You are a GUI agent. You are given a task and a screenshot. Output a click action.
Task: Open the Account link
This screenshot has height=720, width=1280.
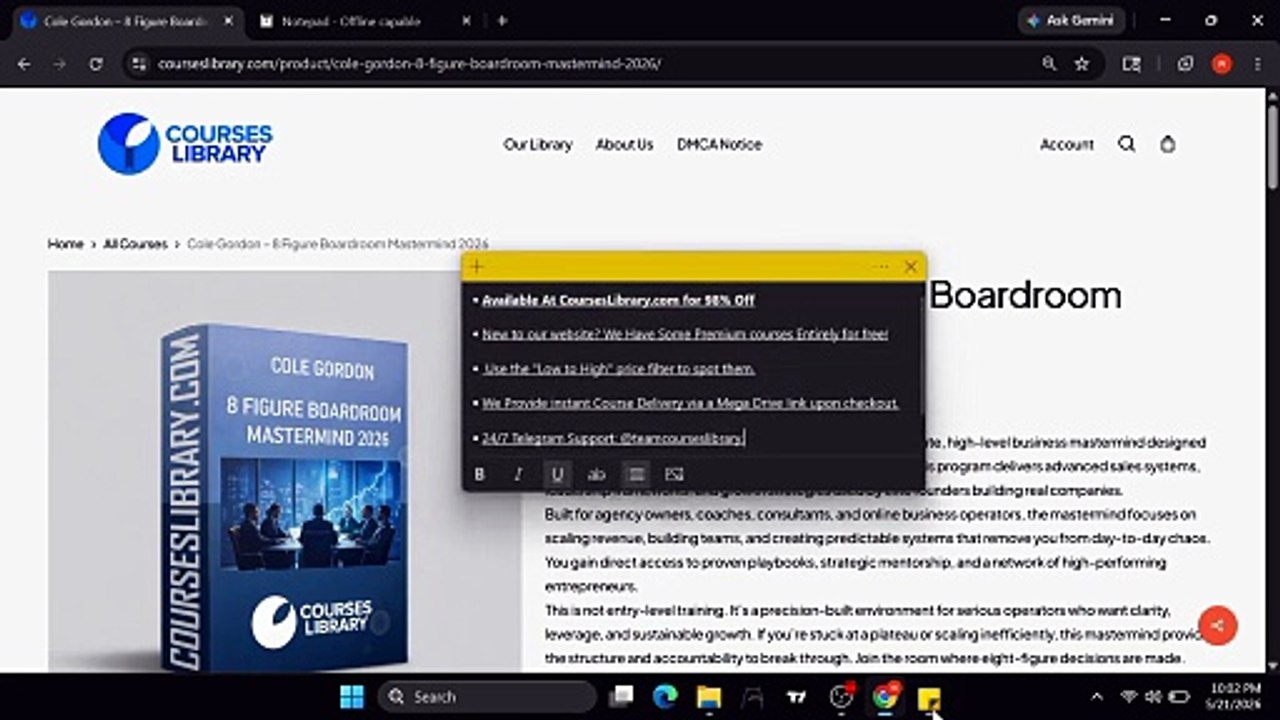click(1067, 144)
